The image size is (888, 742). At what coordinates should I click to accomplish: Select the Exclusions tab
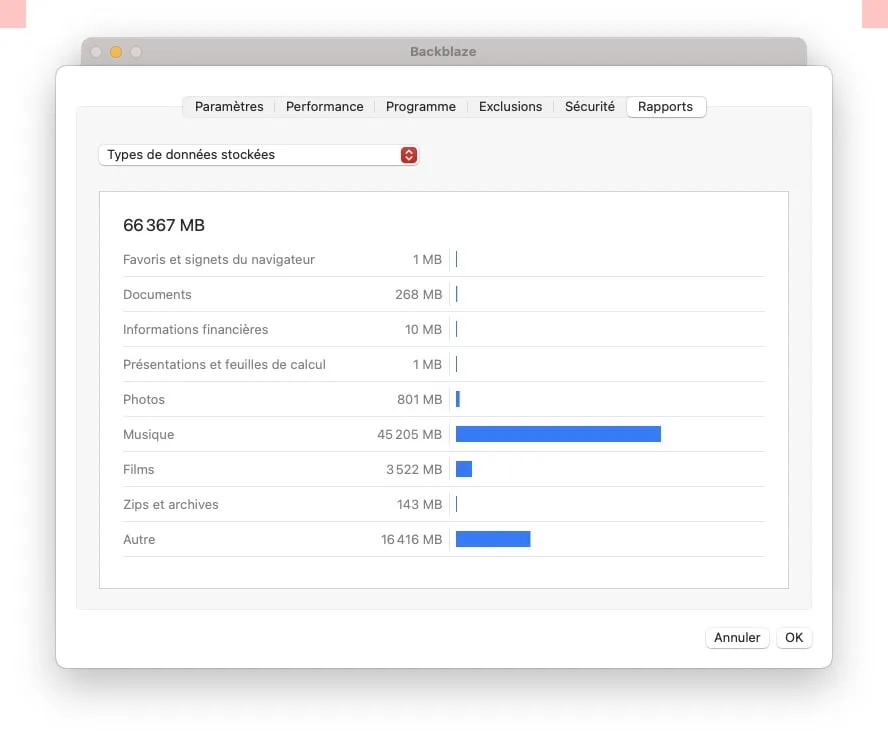[x=510, y=107]
